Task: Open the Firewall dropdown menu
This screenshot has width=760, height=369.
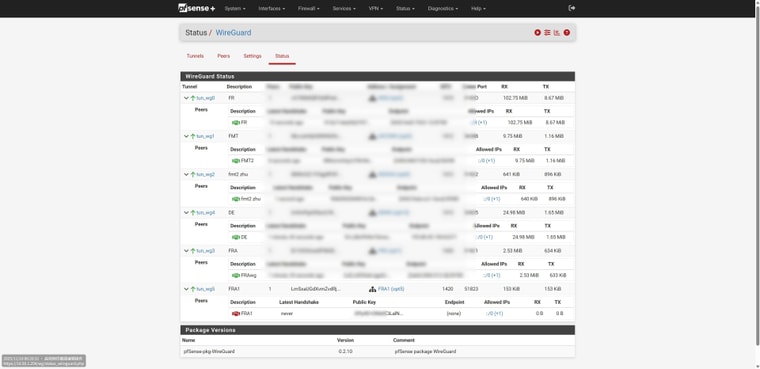Action: click(308, 9)
